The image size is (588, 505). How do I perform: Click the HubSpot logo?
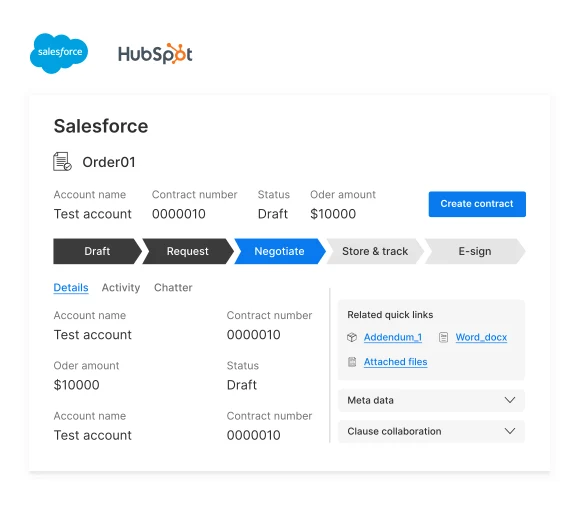pyautogui.click(x=155, y=54)
